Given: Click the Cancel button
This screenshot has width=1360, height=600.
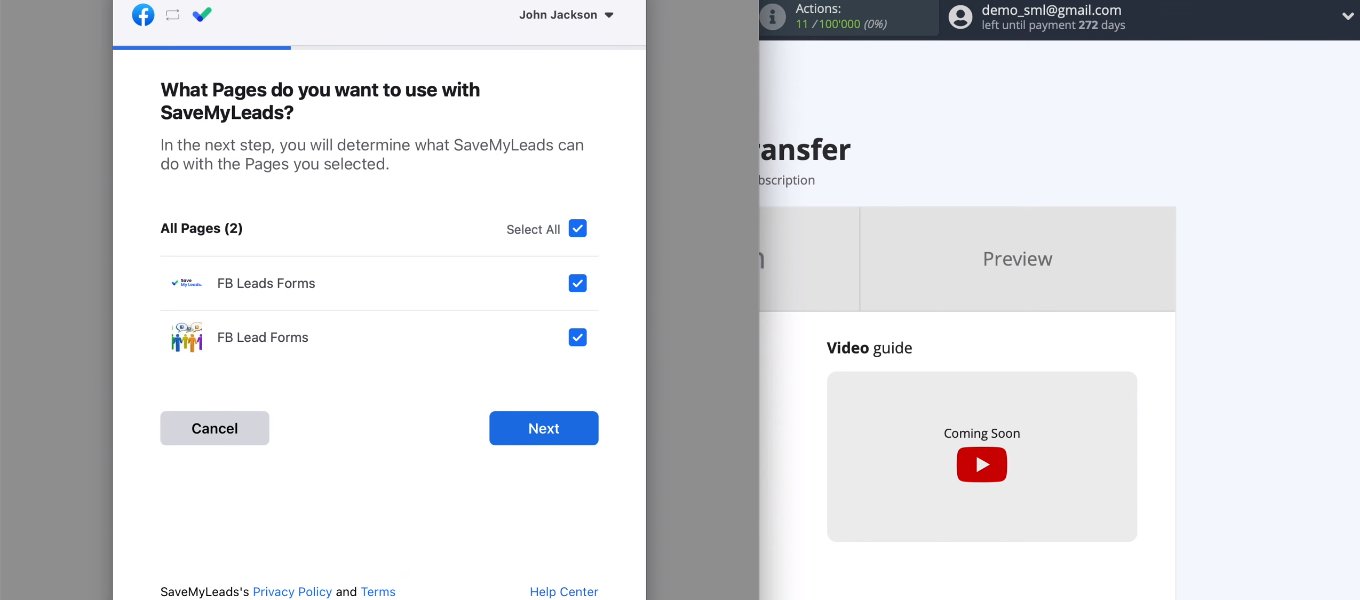Looking at the screenshot, I should pyautogui.click(x=214, y=428).
